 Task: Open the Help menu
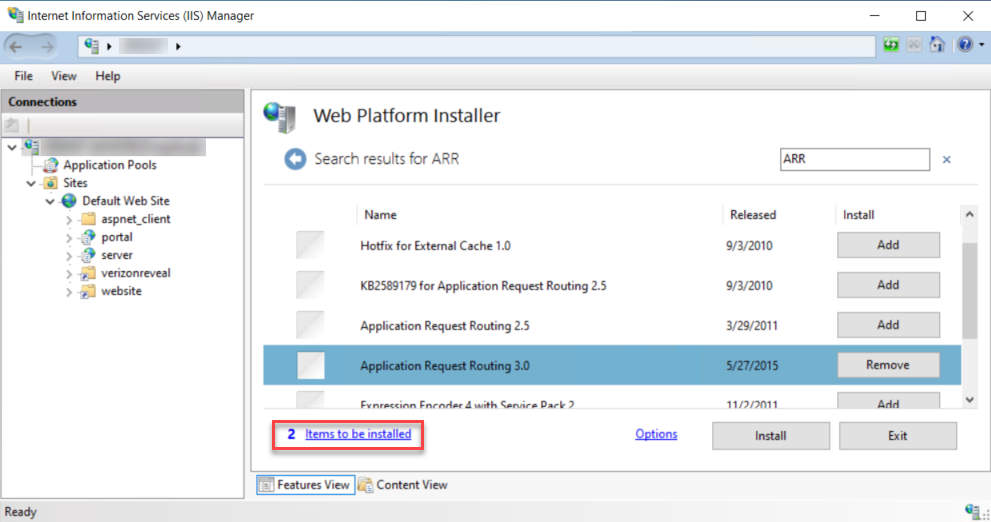coord(107,76)
